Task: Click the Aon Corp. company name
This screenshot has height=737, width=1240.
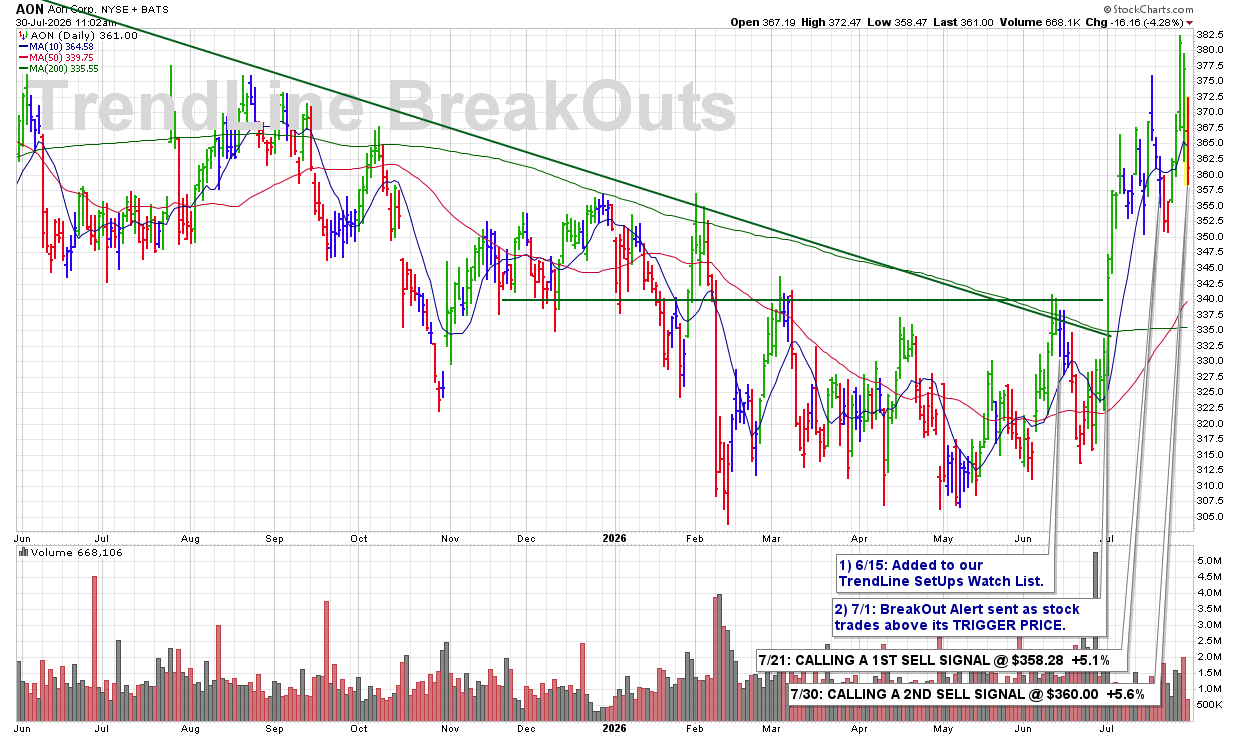Action: (72, 9)
